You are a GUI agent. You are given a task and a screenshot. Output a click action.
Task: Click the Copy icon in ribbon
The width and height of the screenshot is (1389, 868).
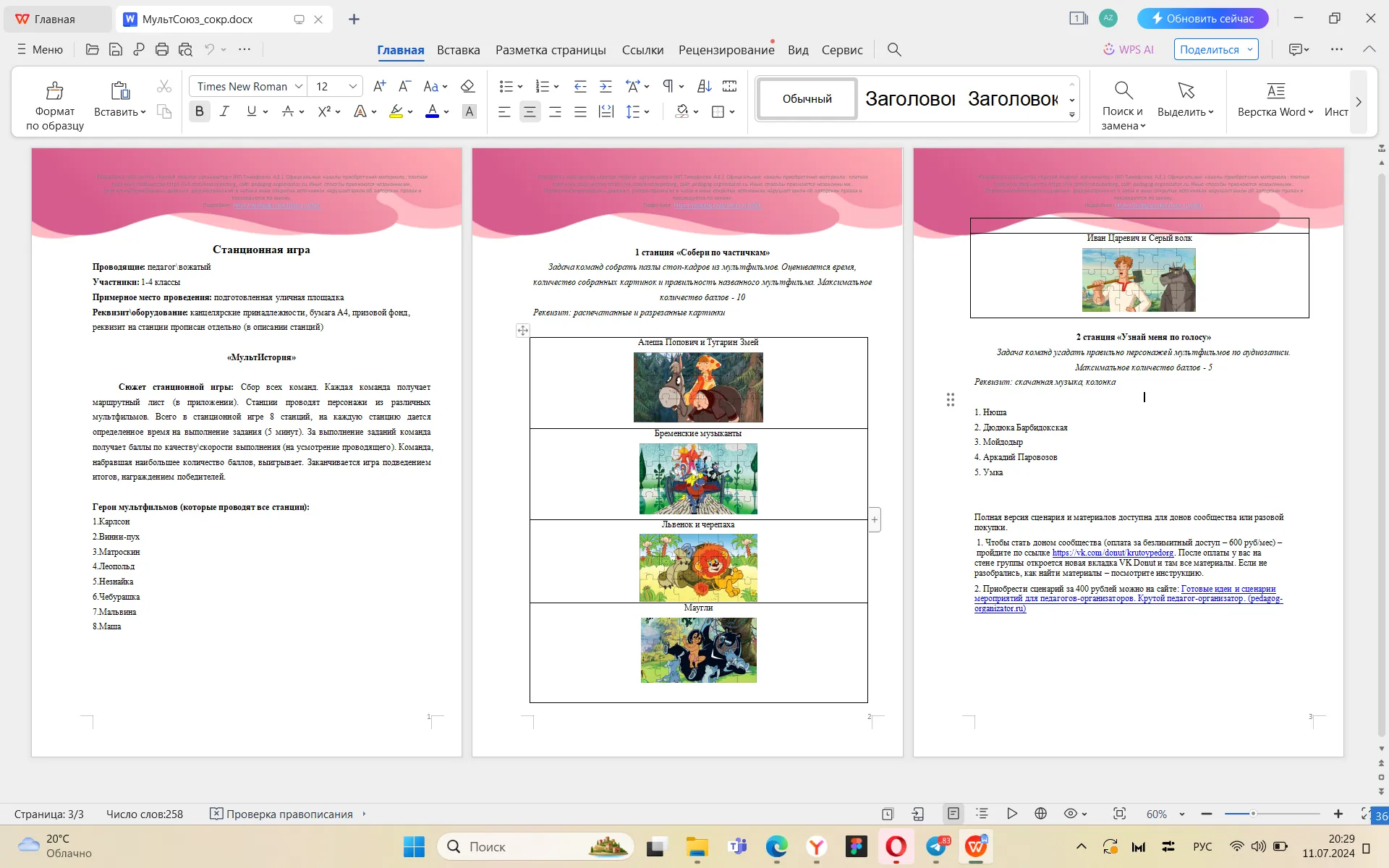click(x=164, y=111)
